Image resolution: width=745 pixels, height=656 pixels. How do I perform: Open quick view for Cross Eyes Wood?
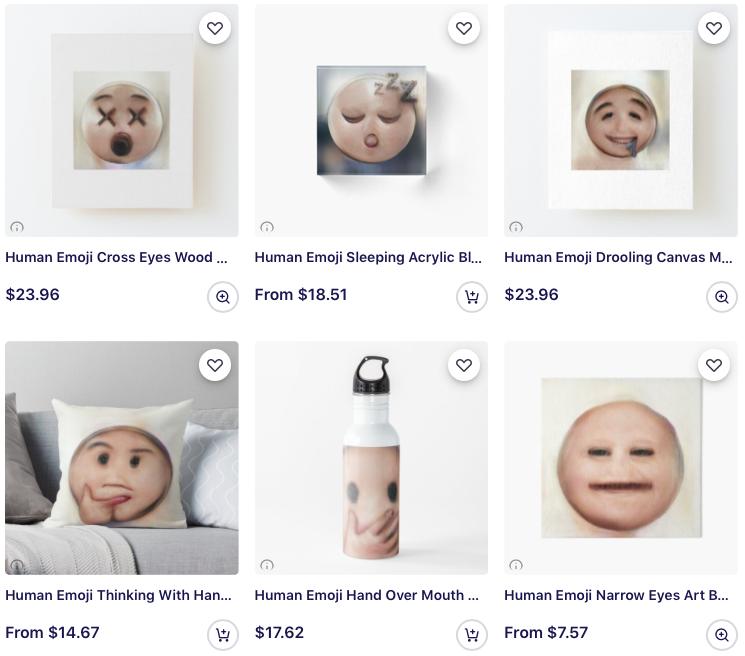223,297
